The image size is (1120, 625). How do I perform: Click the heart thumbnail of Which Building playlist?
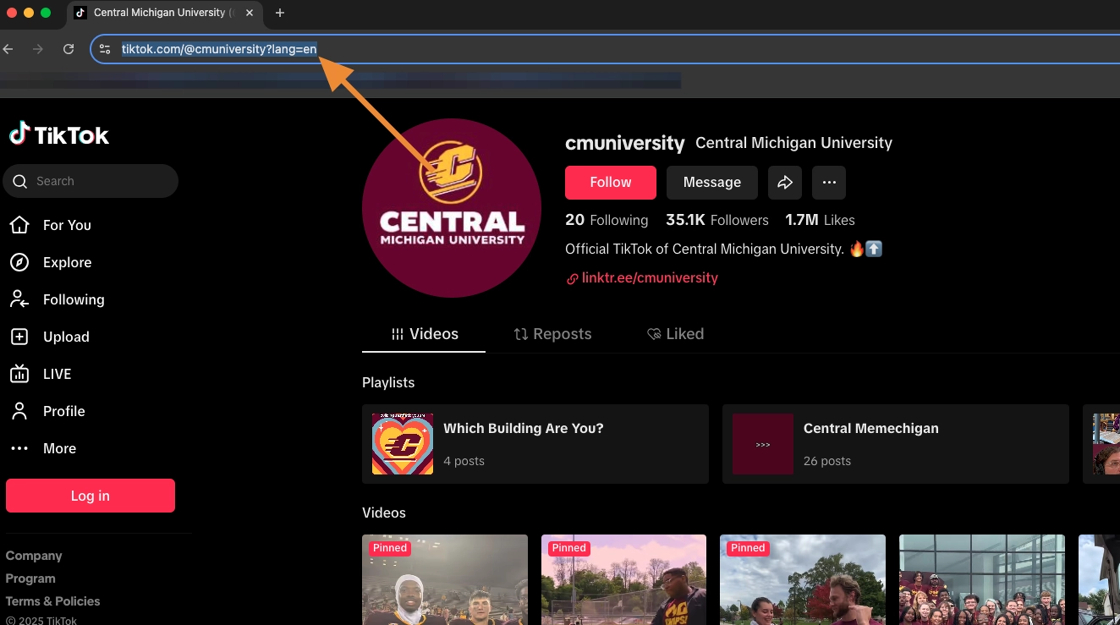(402, 444)
